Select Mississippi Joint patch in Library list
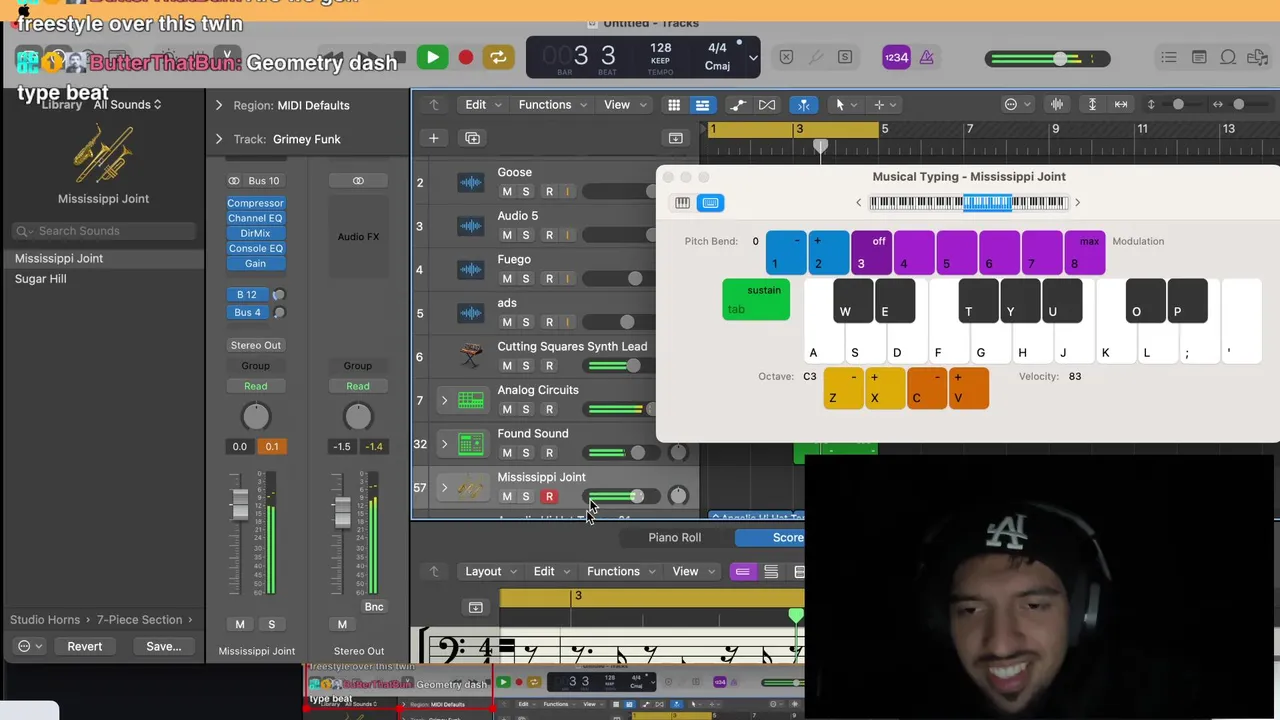1280x720 pixels. [103, 258]
